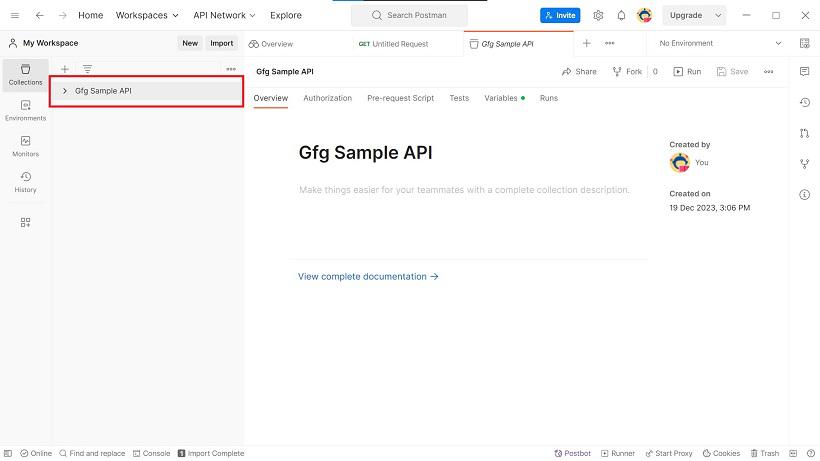This screenshot has height=461, width=820.
Task: Go back with the left arrow
Action: [x=40, y=15]
